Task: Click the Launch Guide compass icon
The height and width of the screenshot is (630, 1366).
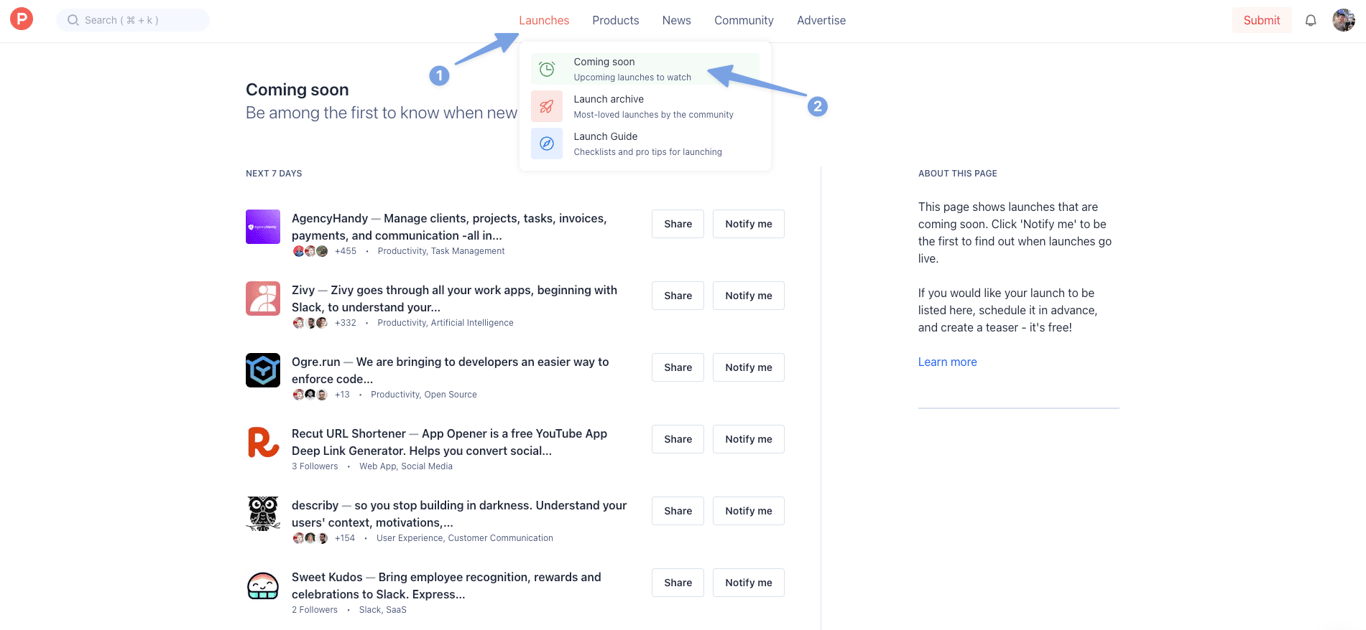Action: [x=547, y=144]
